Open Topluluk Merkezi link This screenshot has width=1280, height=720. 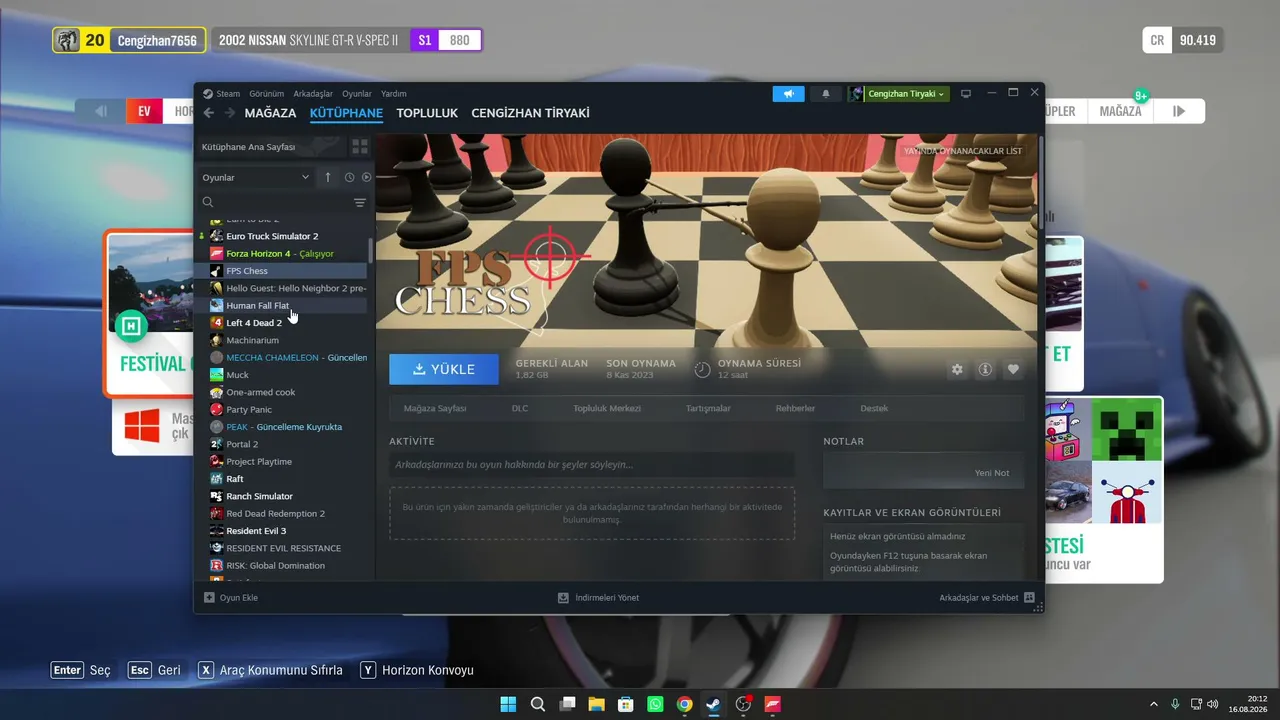[x=607, y=408]
